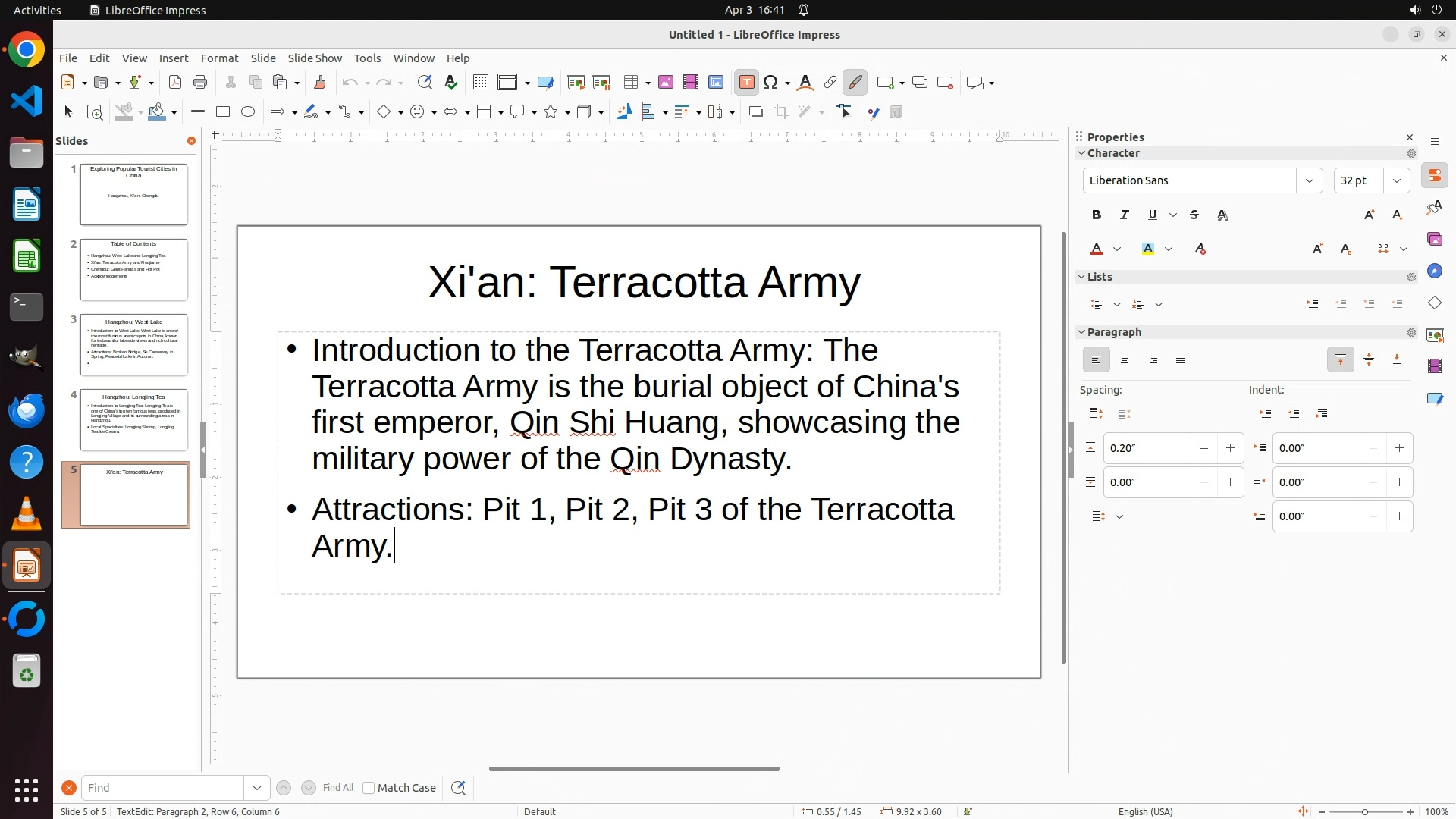Click the Spelling check icon
Screen dimensions: 1456x819
pos(451,83)
